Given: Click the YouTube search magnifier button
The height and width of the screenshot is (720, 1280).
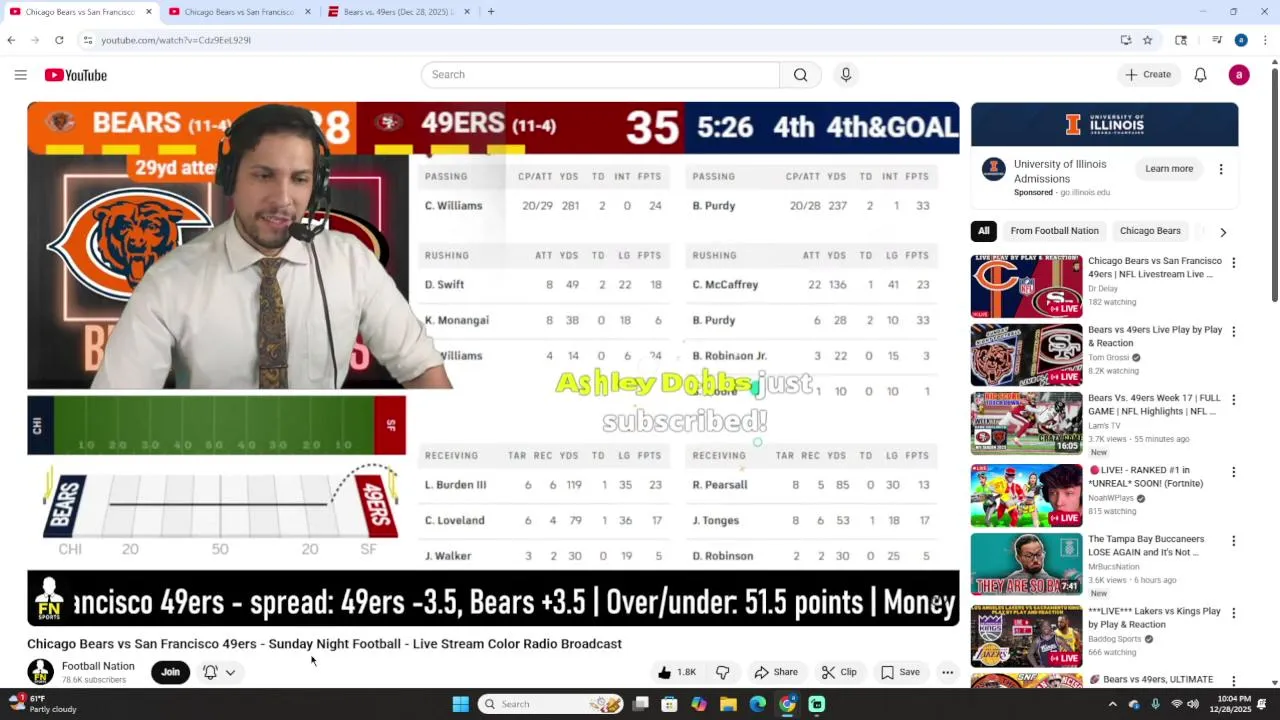Looking at the screenshot, I should (x=800, y=75).
